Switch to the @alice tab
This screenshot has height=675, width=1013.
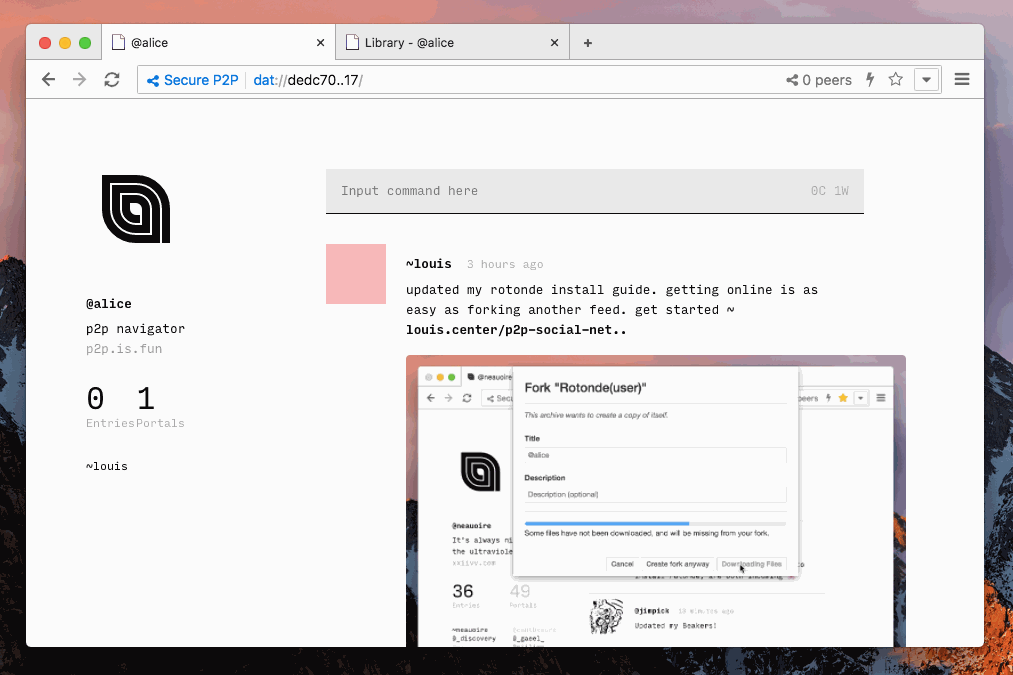point(218,43)
